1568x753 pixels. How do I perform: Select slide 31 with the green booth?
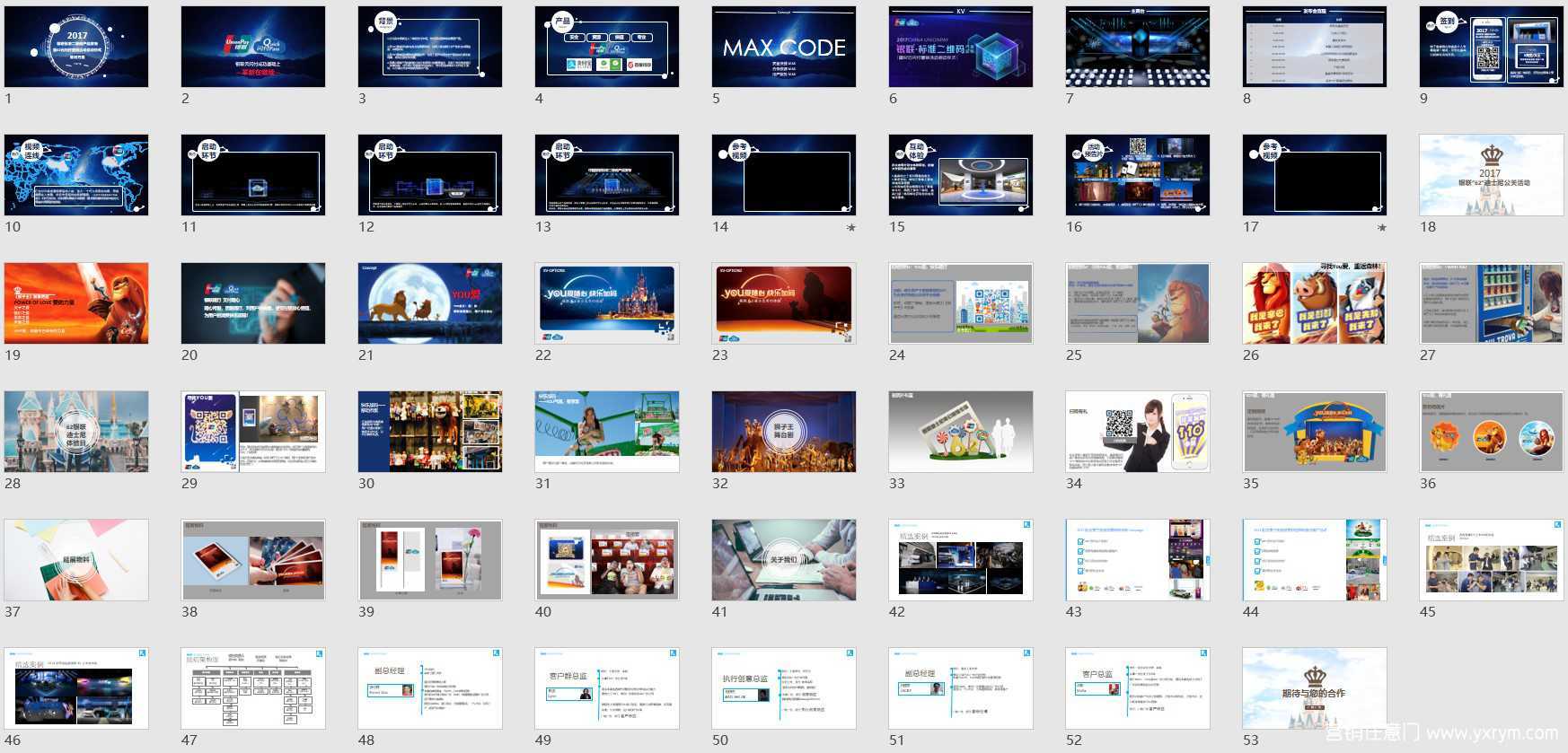pos(607,432)
